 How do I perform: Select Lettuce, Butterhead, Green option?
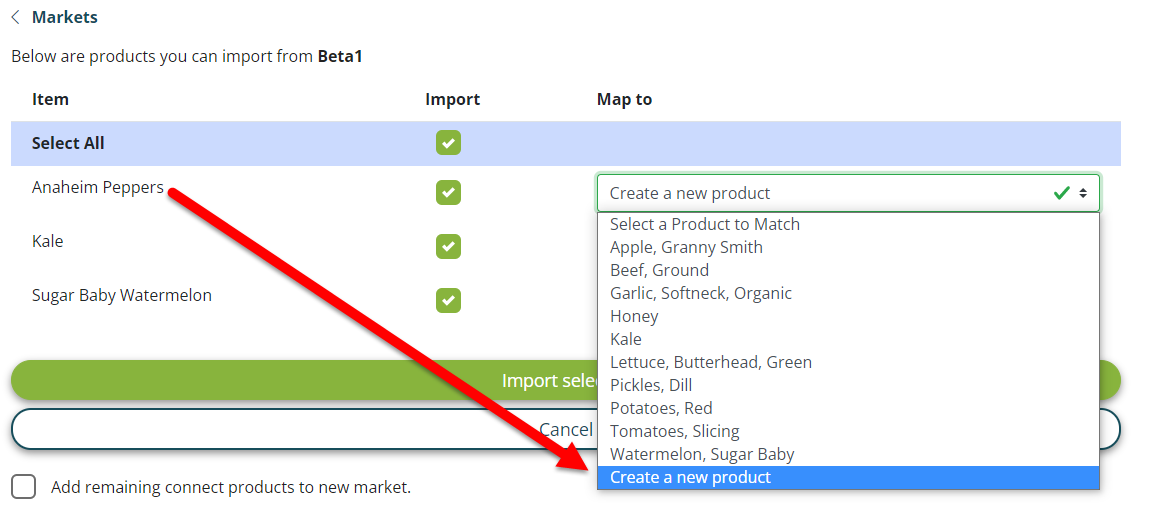click(710, 362)
